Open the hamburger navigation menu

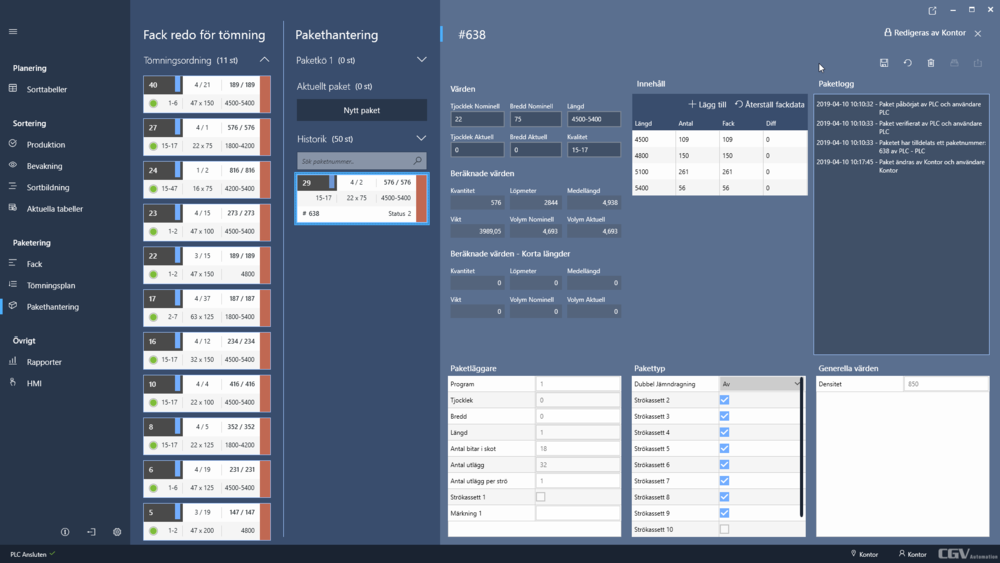click(13, 31)
